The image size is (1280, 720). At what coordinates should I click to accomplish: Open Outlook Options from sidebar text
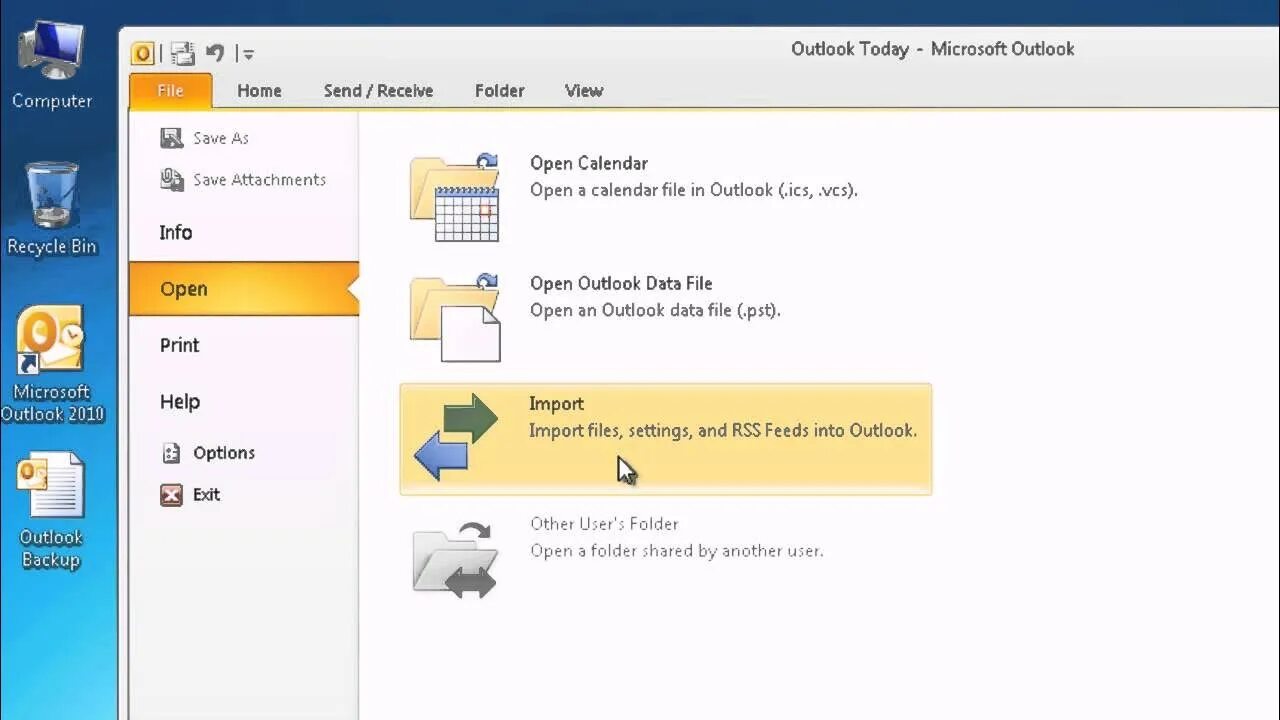(x=224, y=453)
